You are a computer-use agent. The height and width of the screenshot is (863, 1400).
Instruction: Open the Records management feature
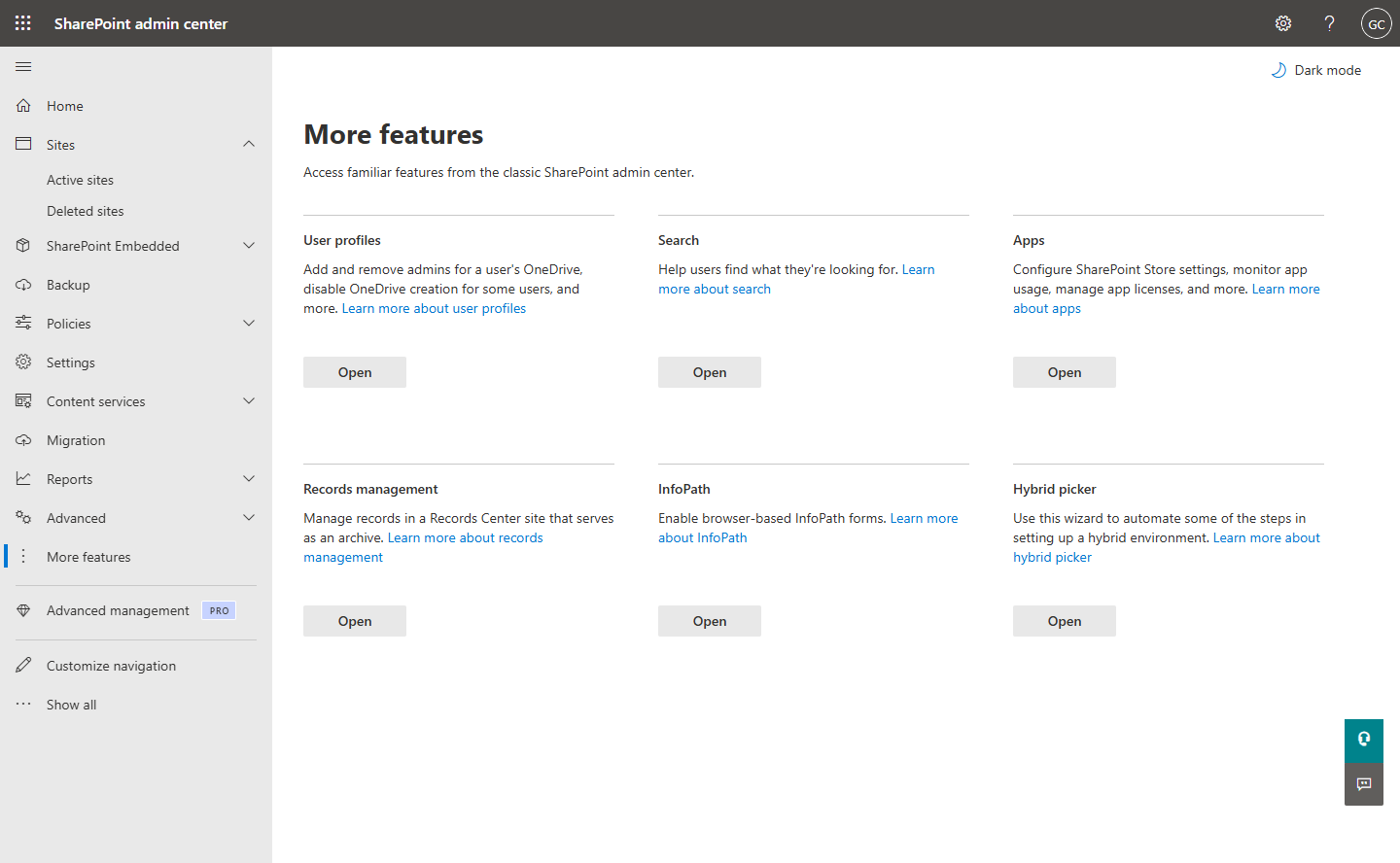[x=355, y=621]
